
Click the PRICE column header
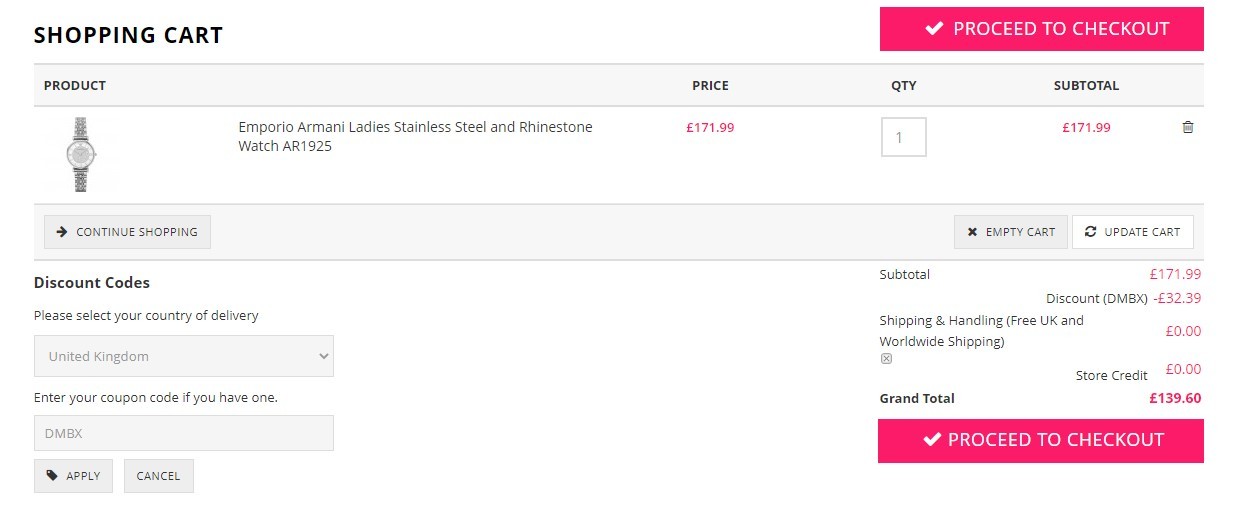pyautogui.click(x=710, y=86)
